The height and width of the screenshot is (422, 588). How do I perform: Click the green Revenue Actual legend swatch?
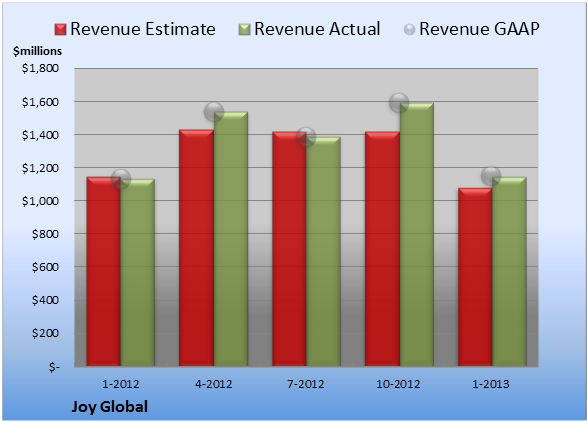click(x=244, y=30)
